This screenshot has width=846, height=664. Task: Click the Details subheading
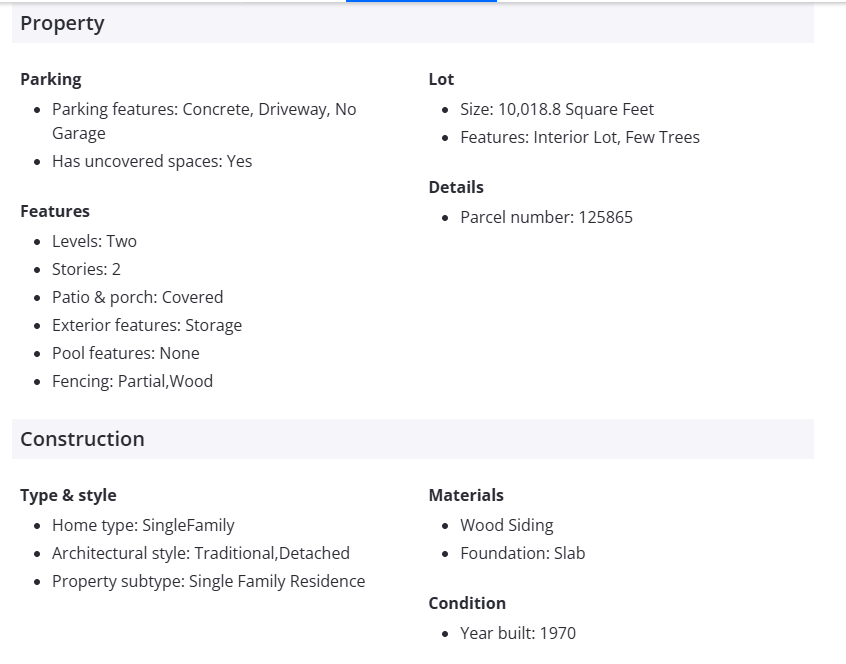[456, 187]
